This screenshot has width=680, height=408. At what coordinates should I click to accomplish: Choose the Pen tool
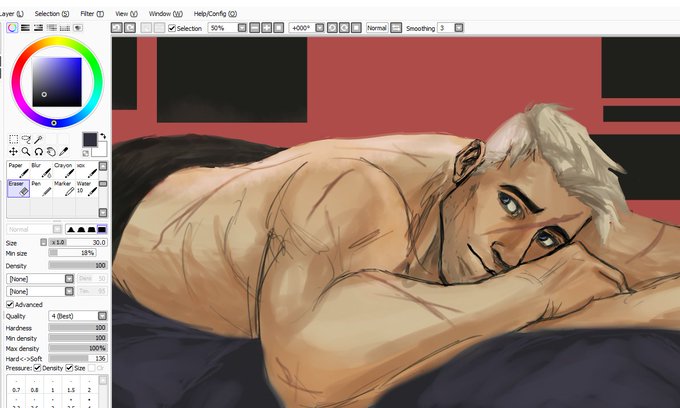click(x=41, y=189)
